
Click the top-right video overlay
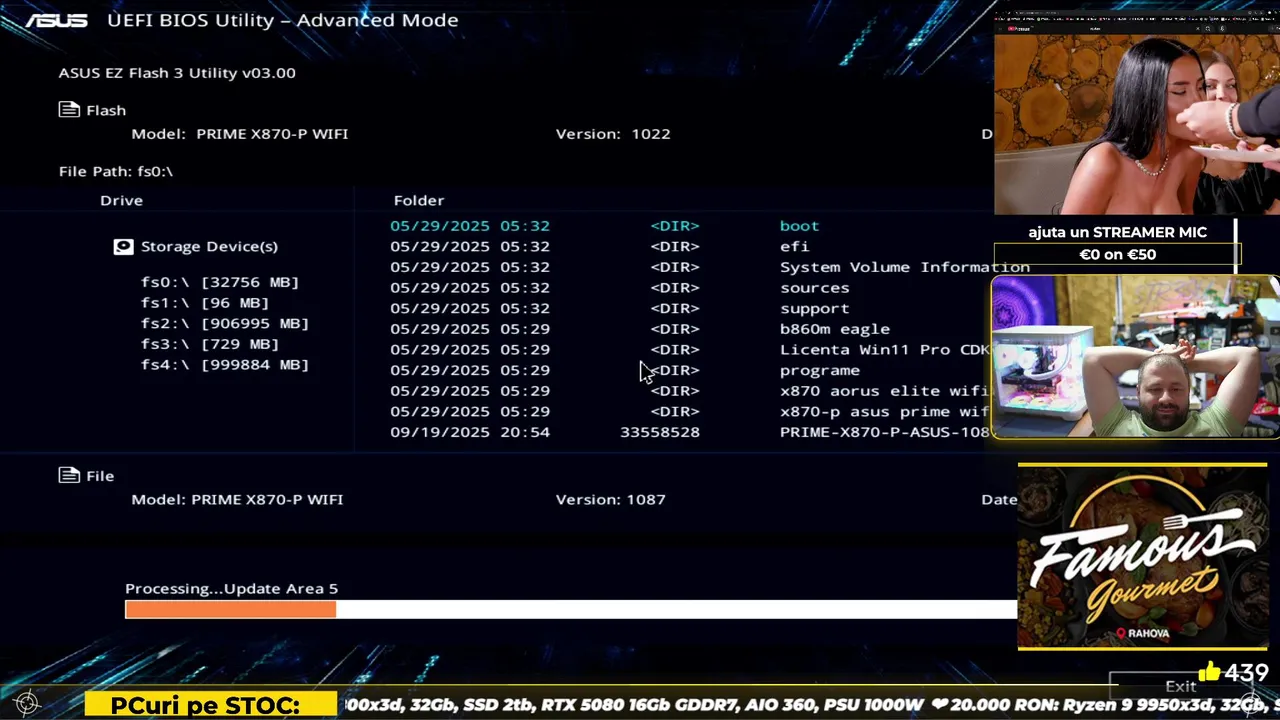click(x=1137, y=113)
